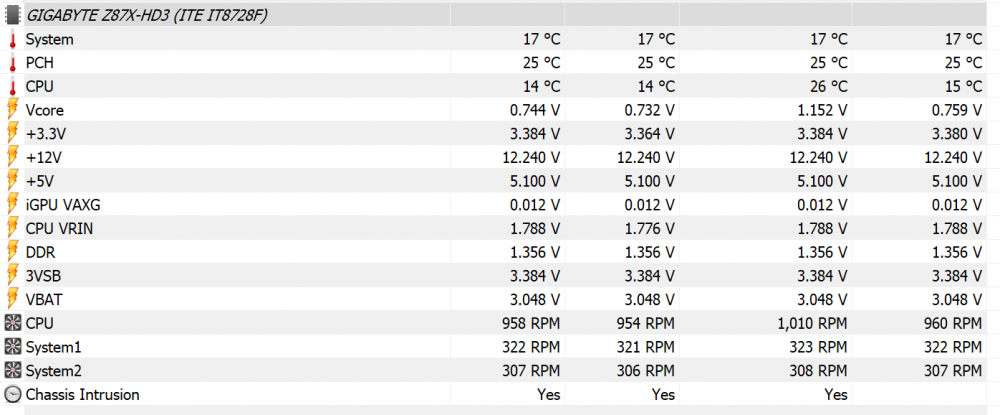Click the lightning bolt icon beside +5V
The image size is (1000, 415).
point(12,181)
